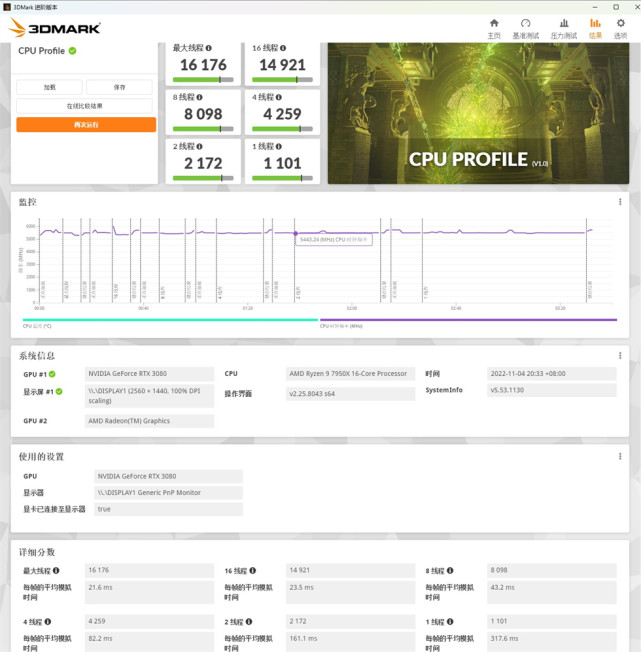Click info icon beside 1 线程 in 详细分数
Screen dimensions: 641x652
450,622
